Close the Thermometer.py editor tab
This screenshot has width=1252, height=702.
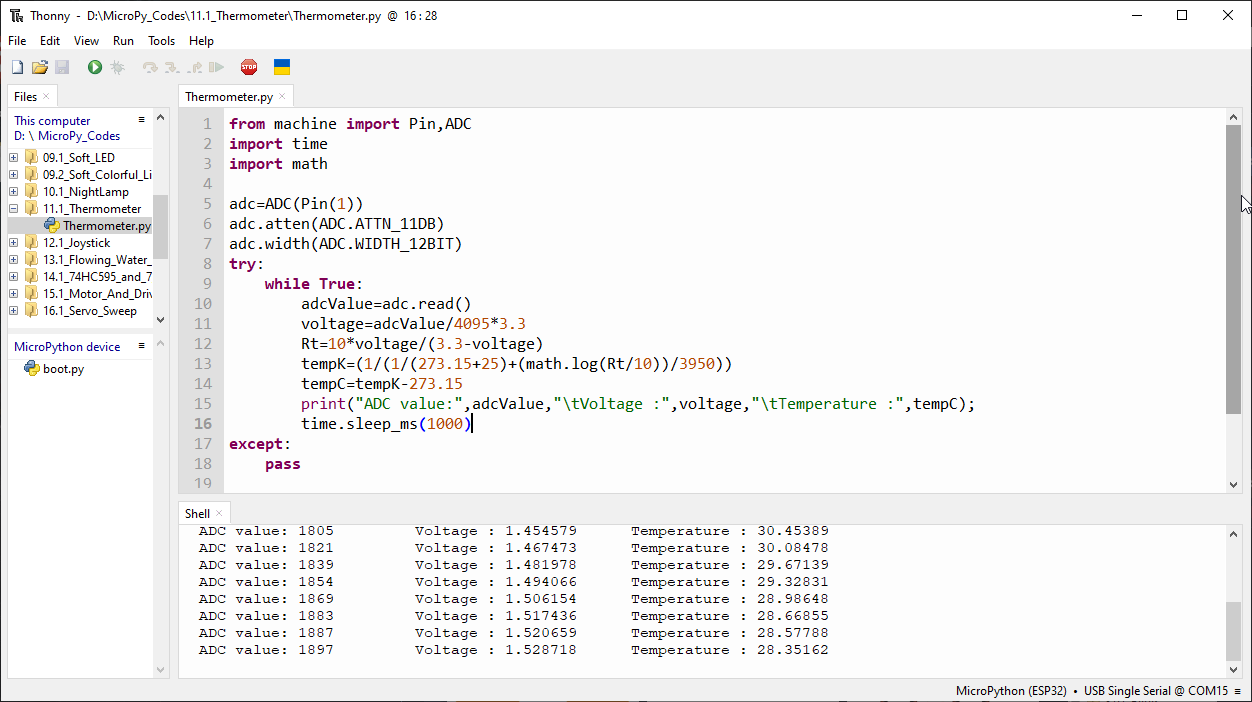pos(282,96)
